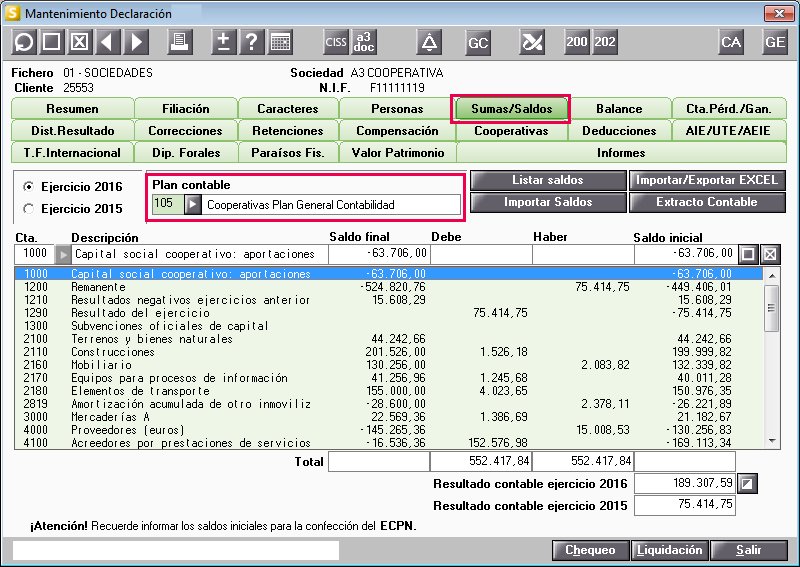The height and width of the screenshot is (567, 800).
Task: Click the GC toolbar icon
Action: click(478, 42)
